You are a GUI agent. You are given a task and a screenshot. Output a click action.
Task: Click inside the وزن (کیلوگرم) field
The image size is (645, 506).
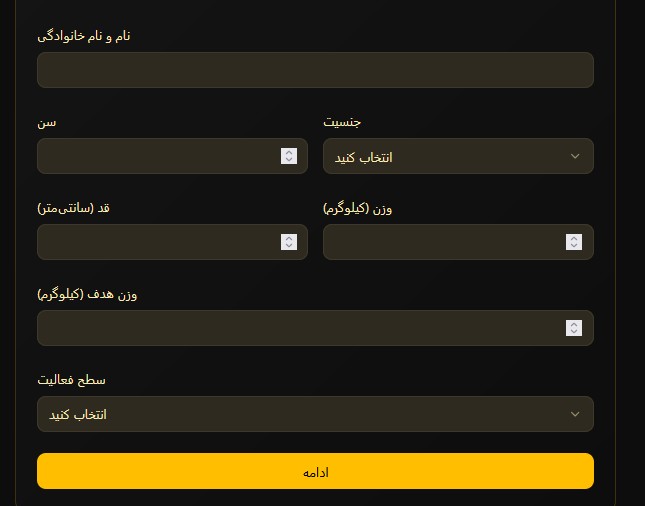coord(445,242)
